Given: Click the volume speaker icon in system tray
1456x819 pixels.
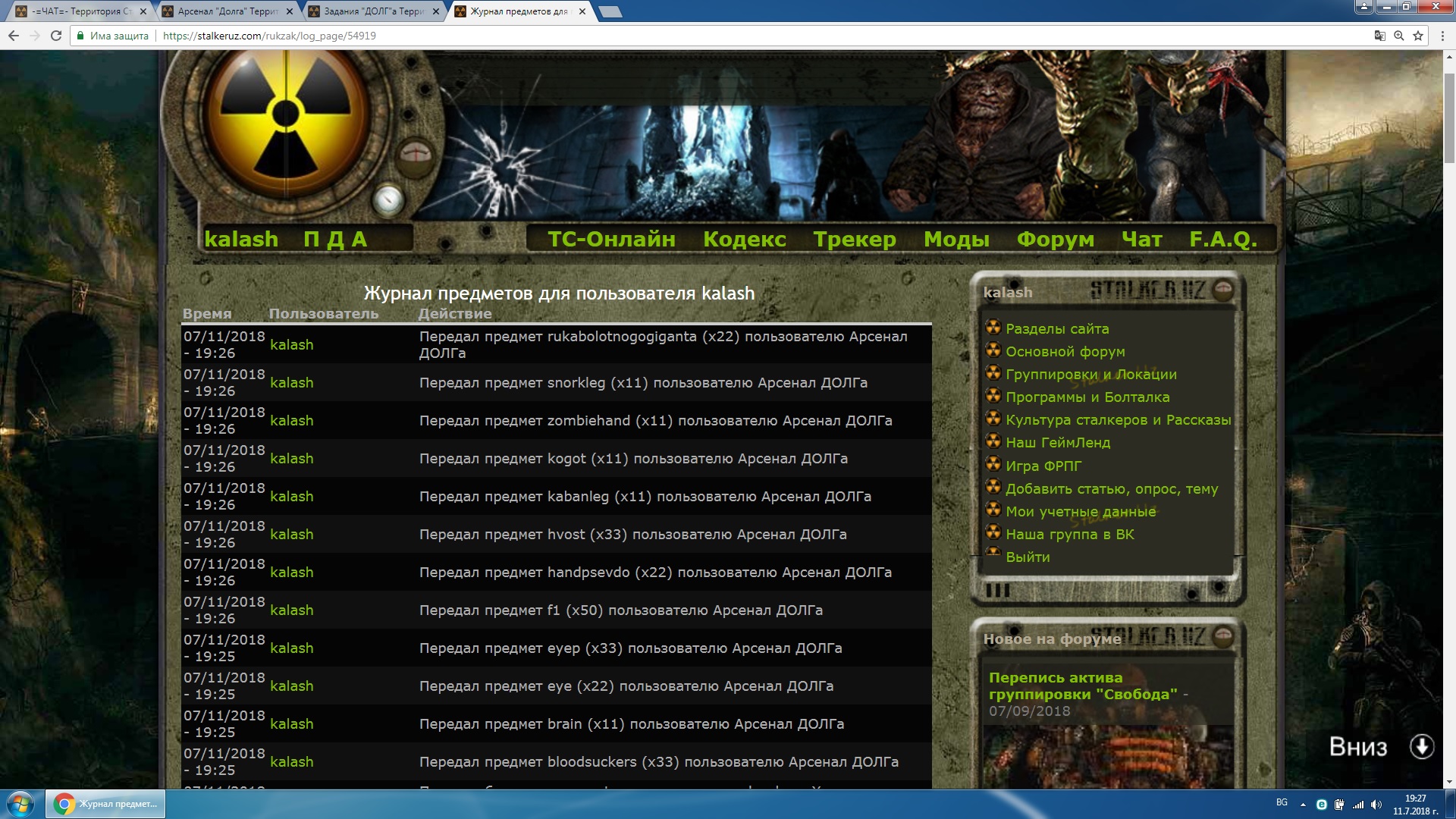Looking at the screenshot, I should point(1376,805).
